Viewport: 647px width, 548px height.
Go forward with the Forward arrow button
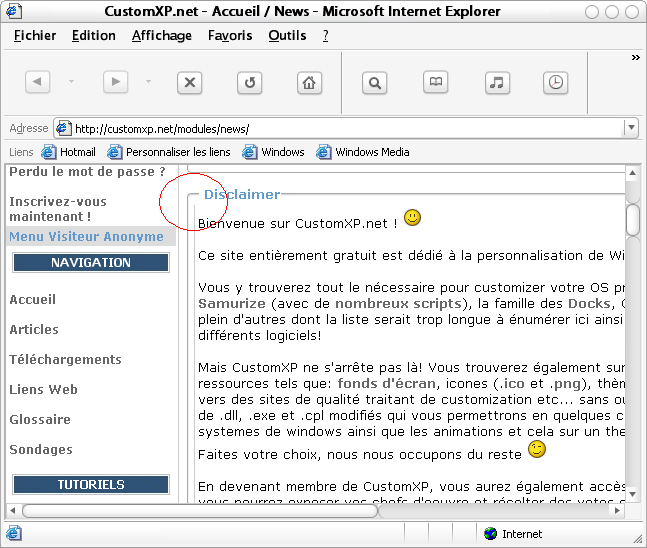(x=115, y=82)
